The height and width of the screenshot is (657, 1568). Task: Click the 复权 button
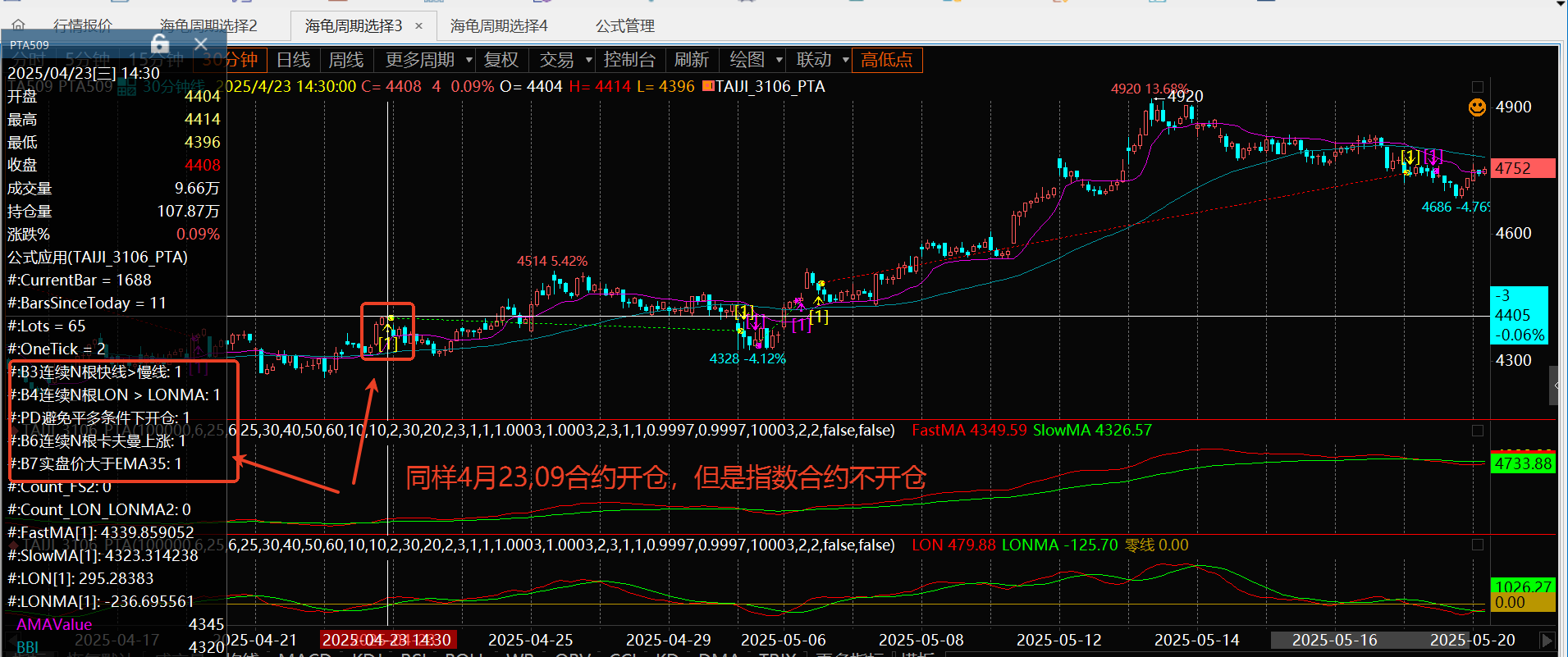click(501, 60)
